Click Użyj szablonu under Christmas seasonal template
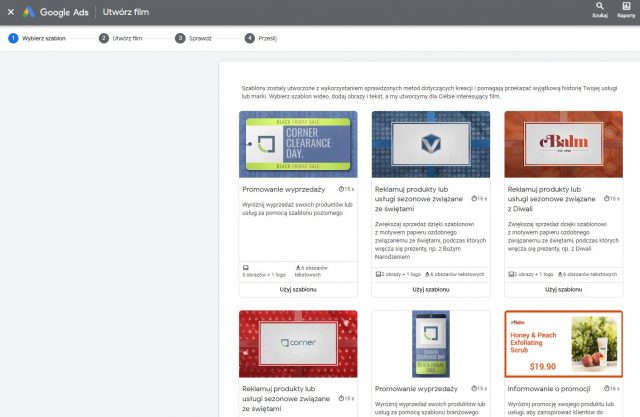This screenshot has width=640, height=417. pyautogui.click(x=431, y=289)
